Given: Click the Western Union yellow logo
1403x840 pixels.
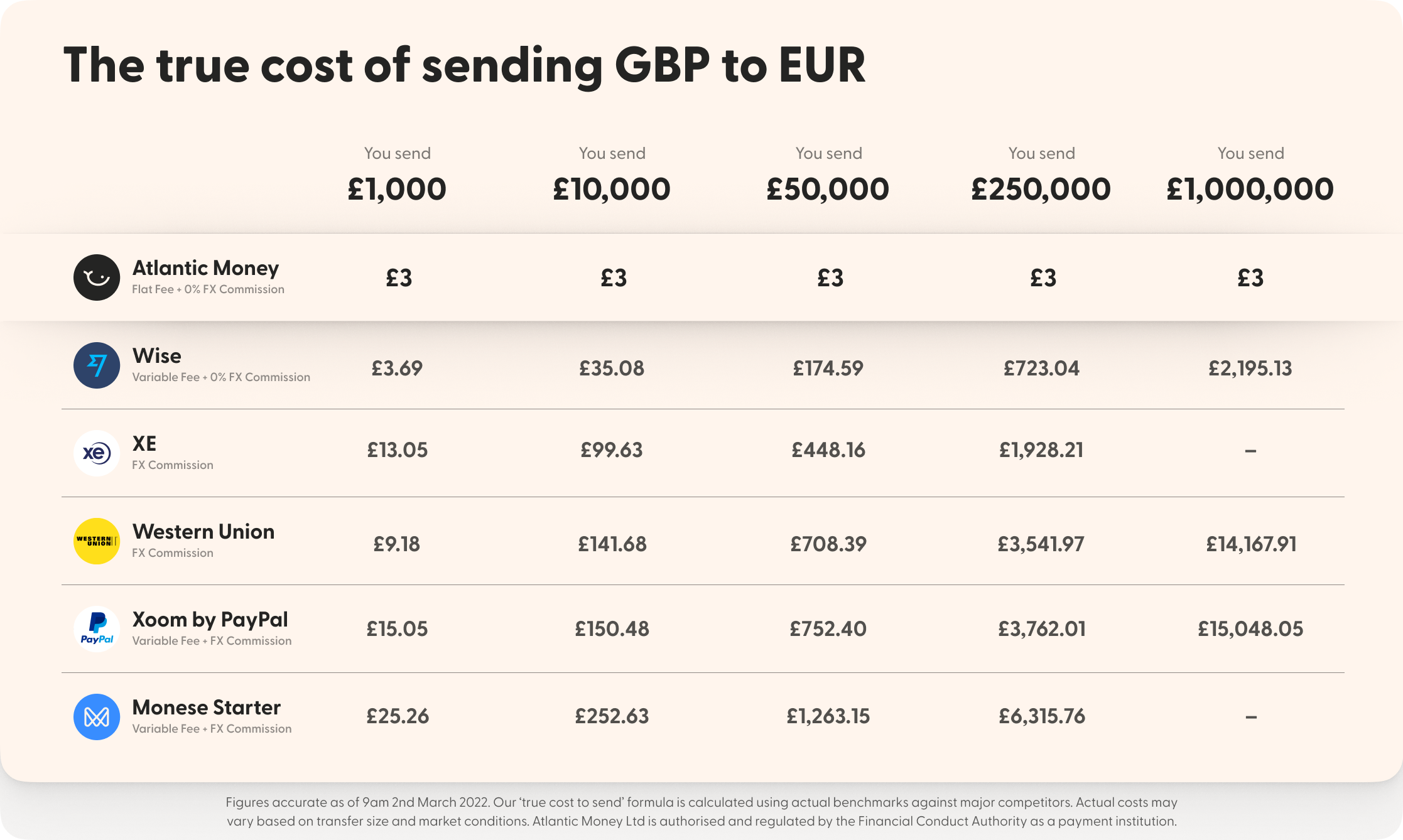Looking at the screenshot, I should (97, 541).
